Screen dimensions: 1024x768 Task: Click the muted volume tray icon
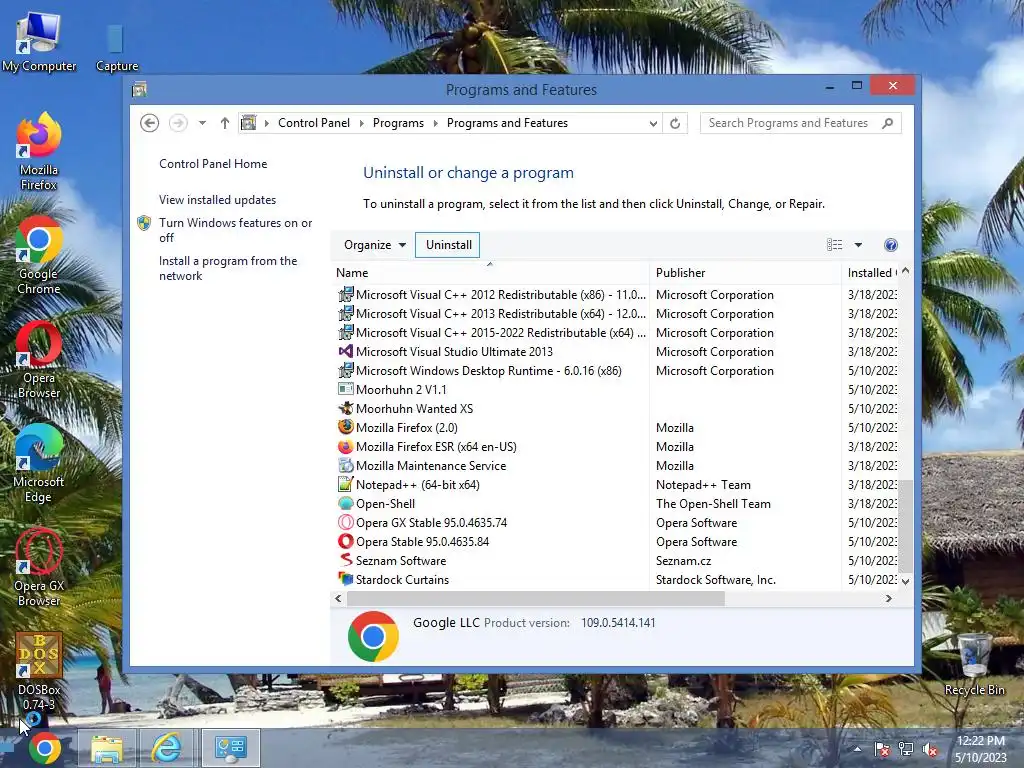[930, 750]
